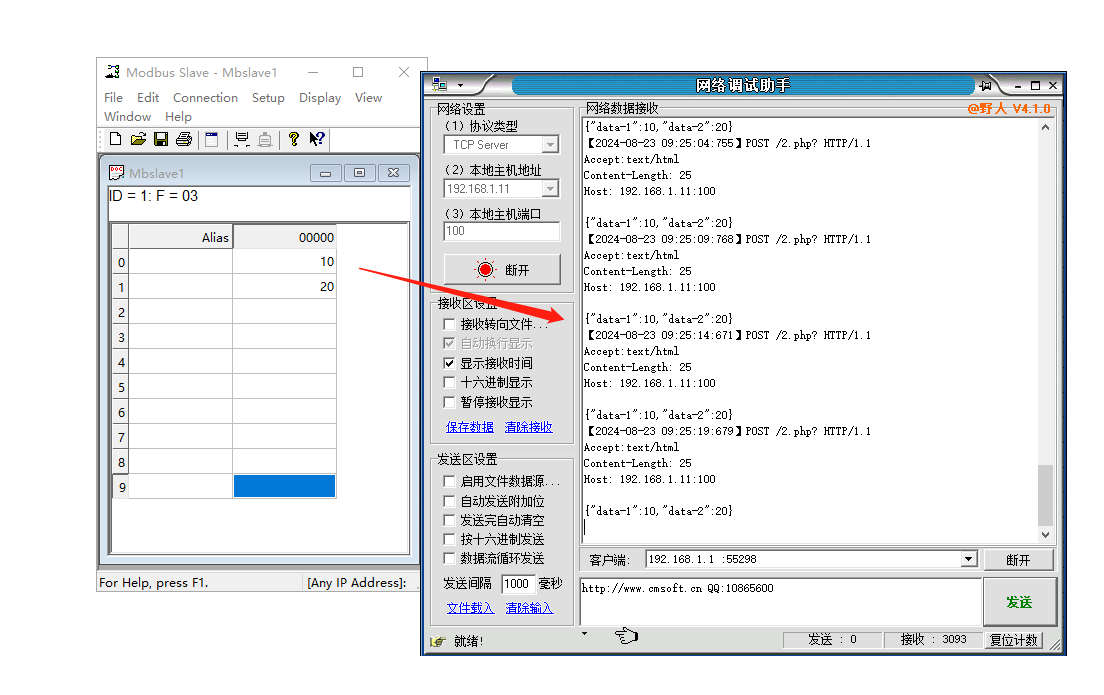Click the 文件载入 link
Image resolution: width=1104 pixels, height=695 pixels.
[x=470, y=608]
